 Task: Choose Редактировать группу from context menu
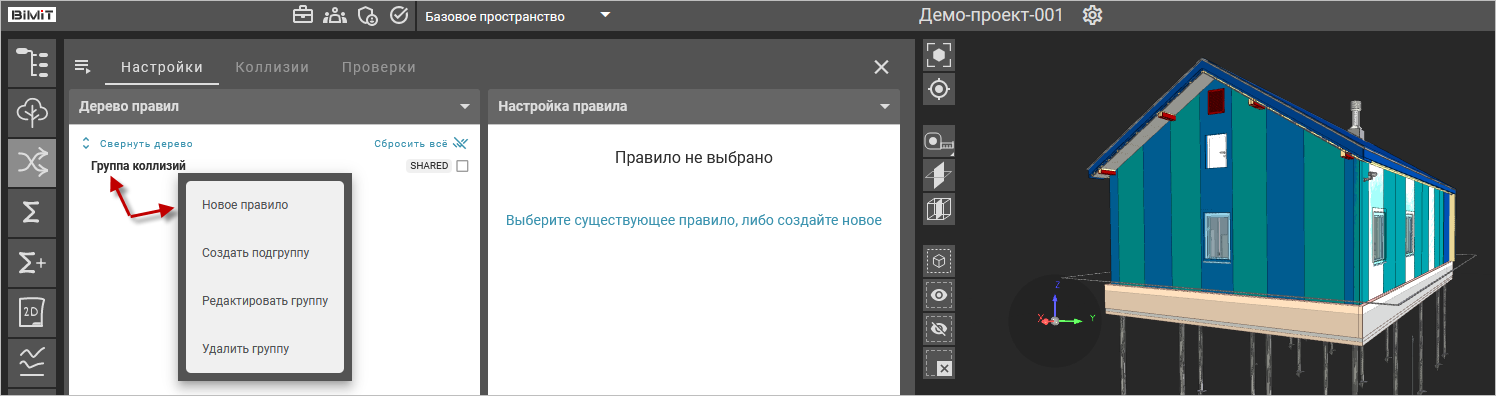click(x=264, y=301)
